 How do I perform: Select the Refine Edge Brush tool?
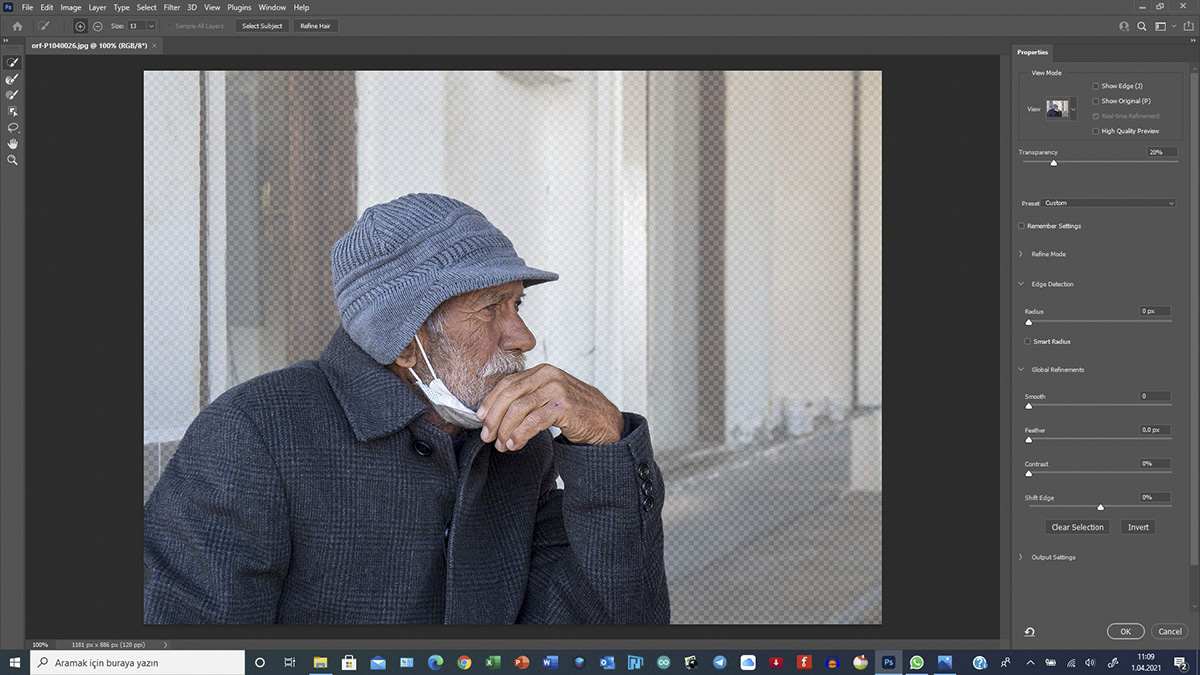[x=13, y=78]
